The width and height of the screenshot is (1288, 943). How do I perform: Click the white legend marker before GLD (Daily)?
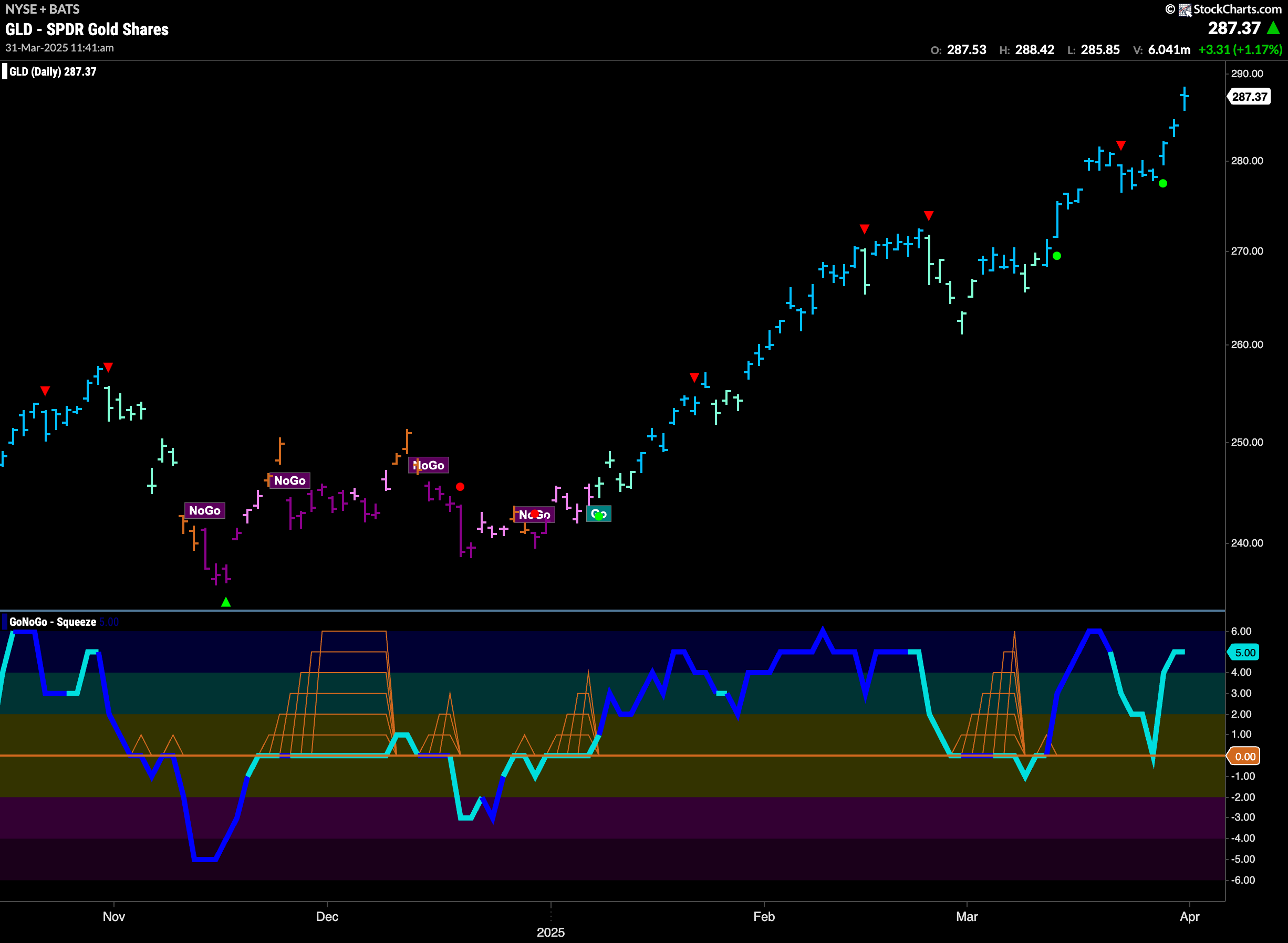point(5,71)
